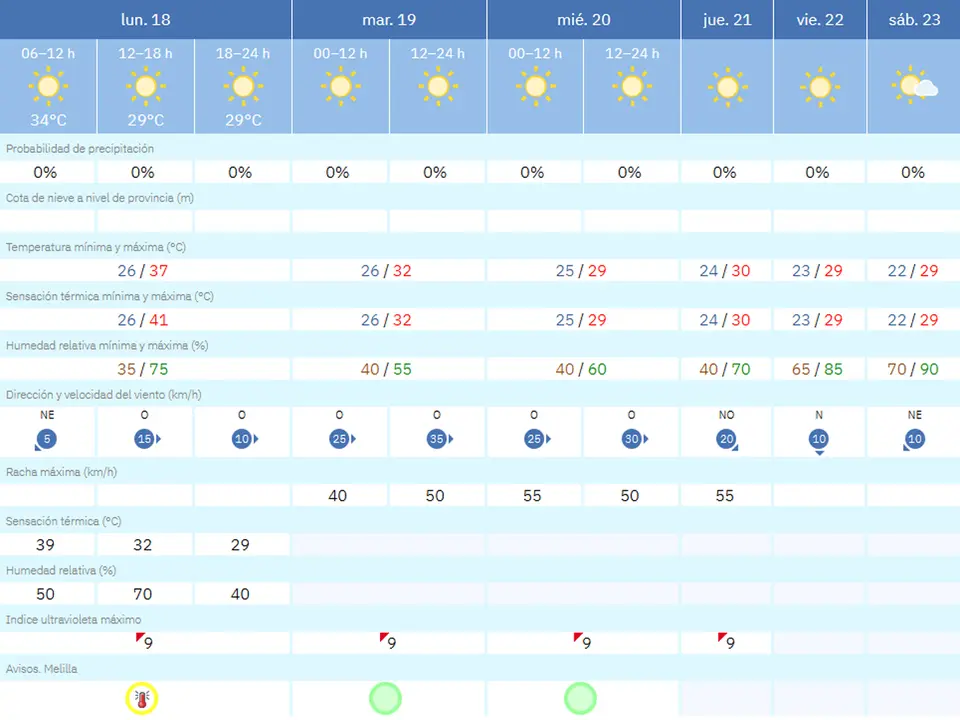
Task: Click the thermal sensation value 32
Action: point(143,545)
